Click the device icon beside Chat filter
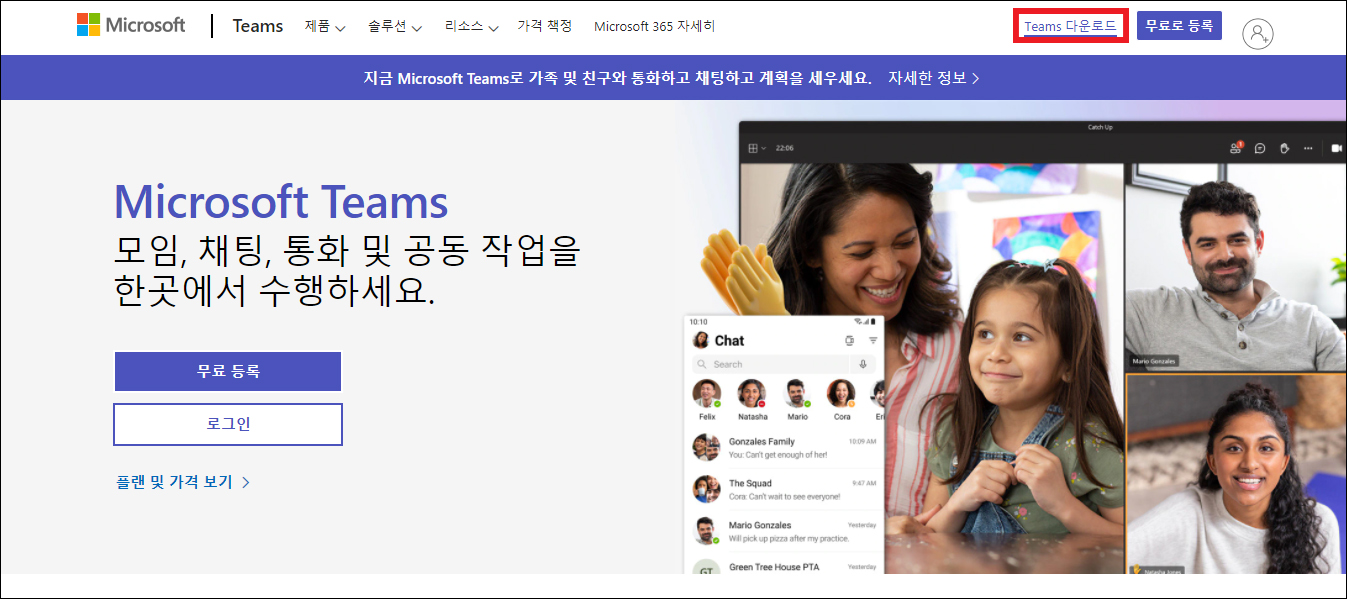Screen dimensions: 1347x599 pos(849,340)
